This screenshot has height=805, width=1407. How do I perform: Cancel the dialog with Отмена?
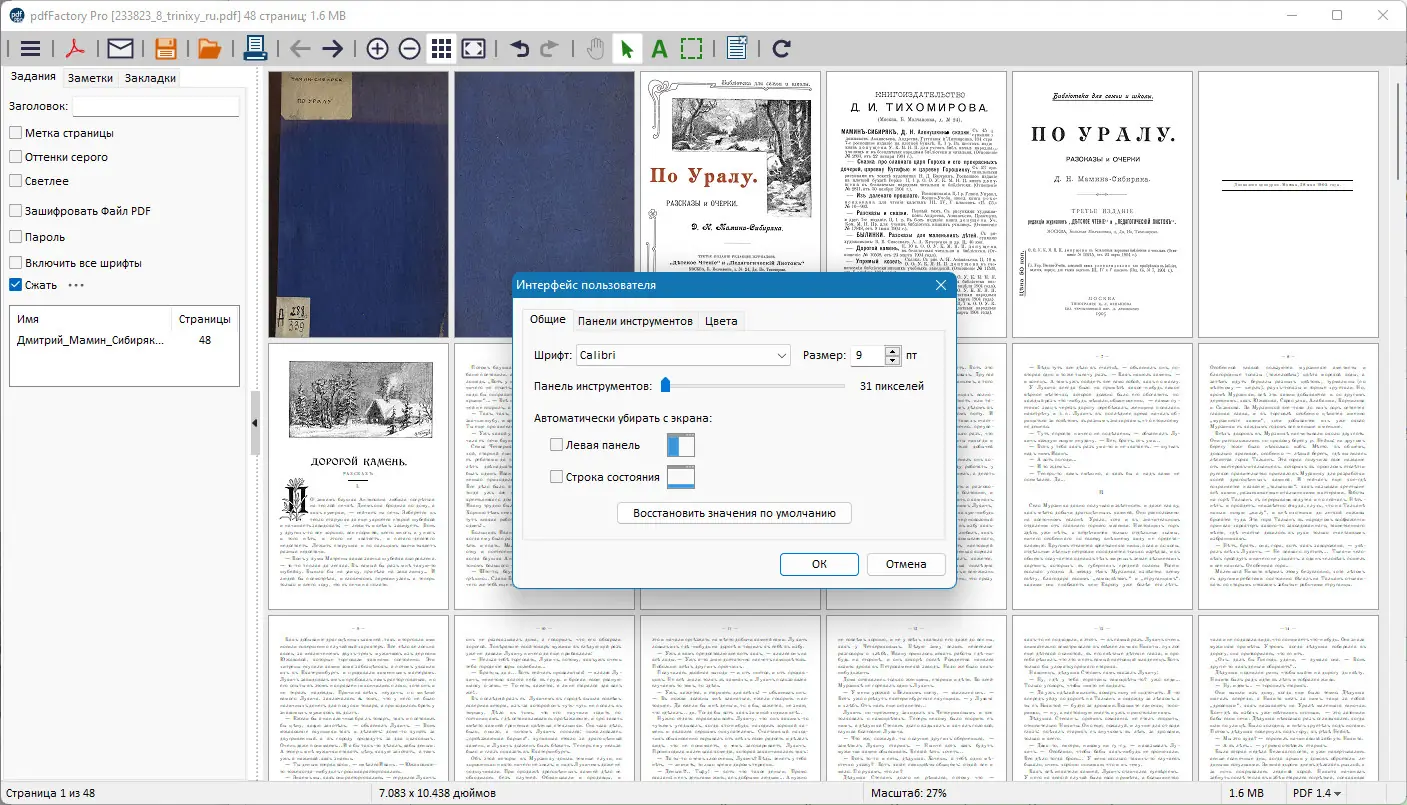[905, 564]
